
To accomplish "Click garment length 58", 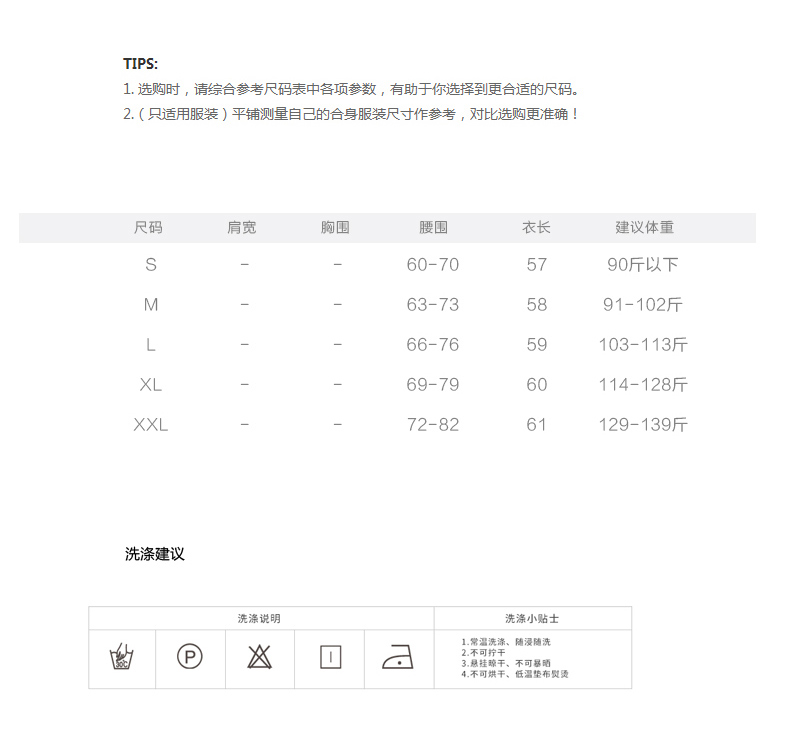I will pyautogui.click(x=537, y=305).
